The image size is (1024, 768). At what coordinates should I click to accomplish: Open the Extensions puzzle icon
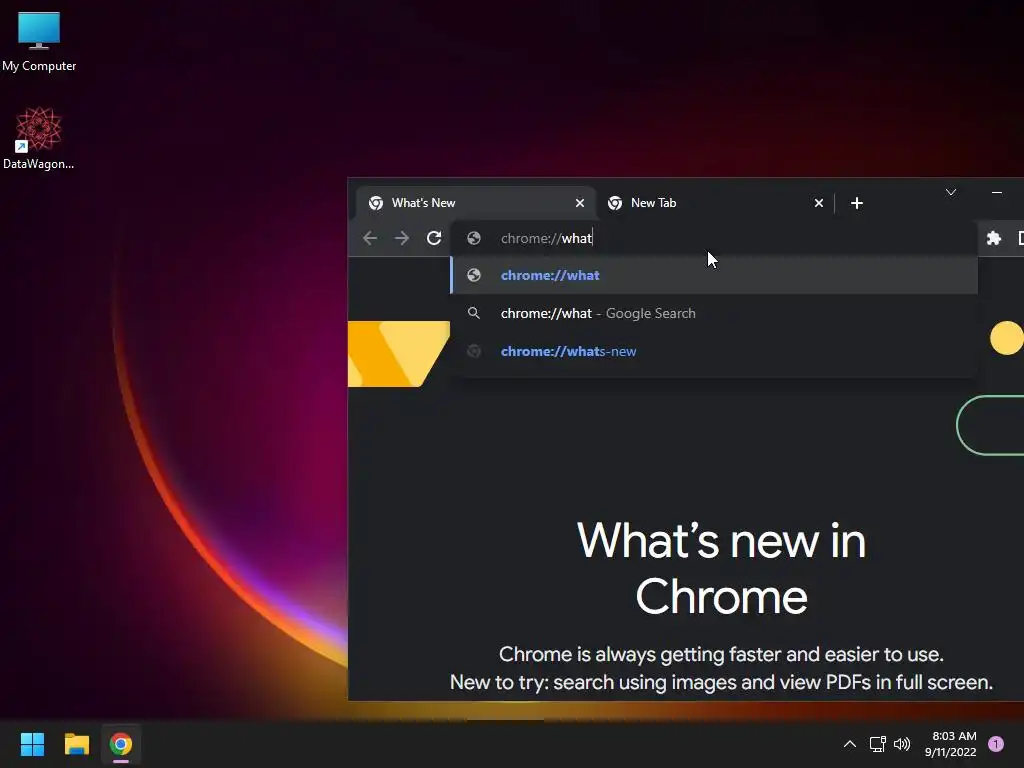coord(994,238)
